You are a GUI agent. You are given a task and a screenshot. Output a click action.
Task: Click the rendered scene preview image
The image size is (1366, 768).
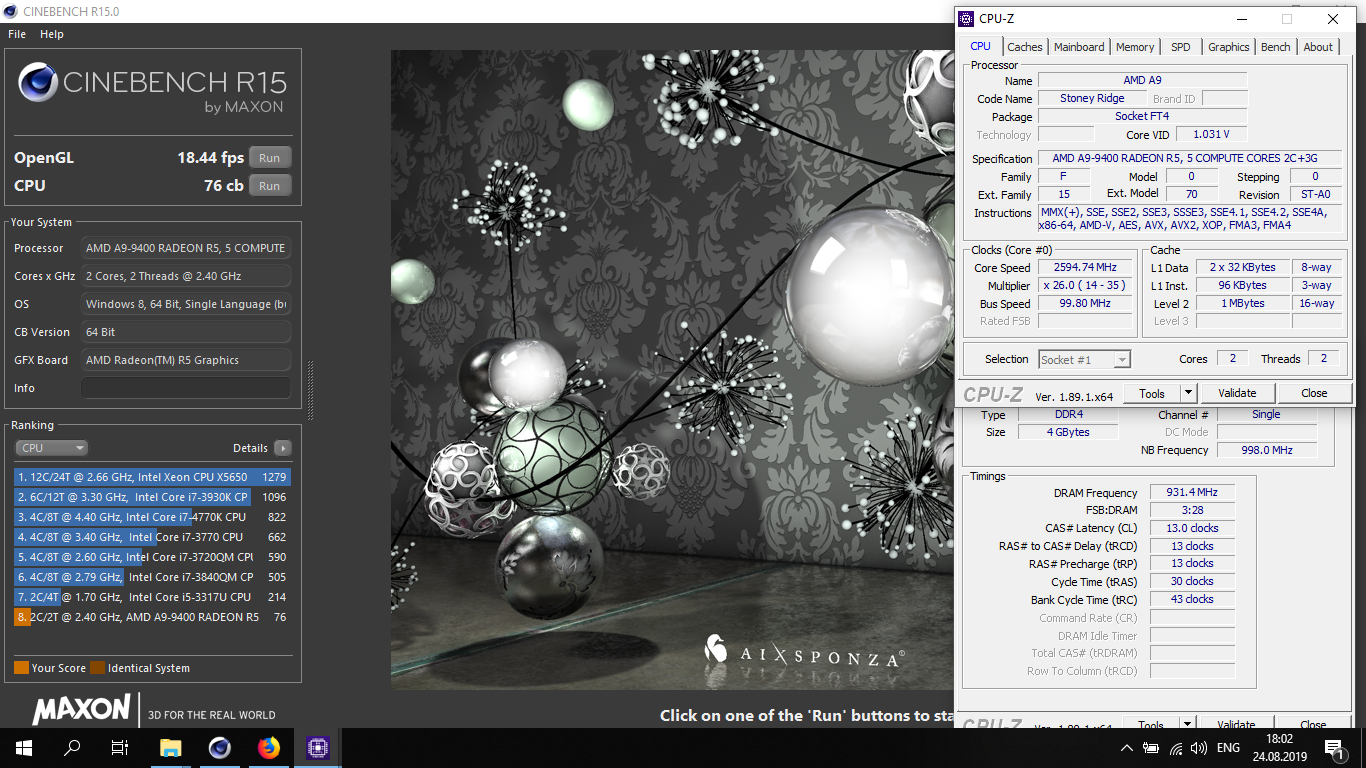coord(672,369)
